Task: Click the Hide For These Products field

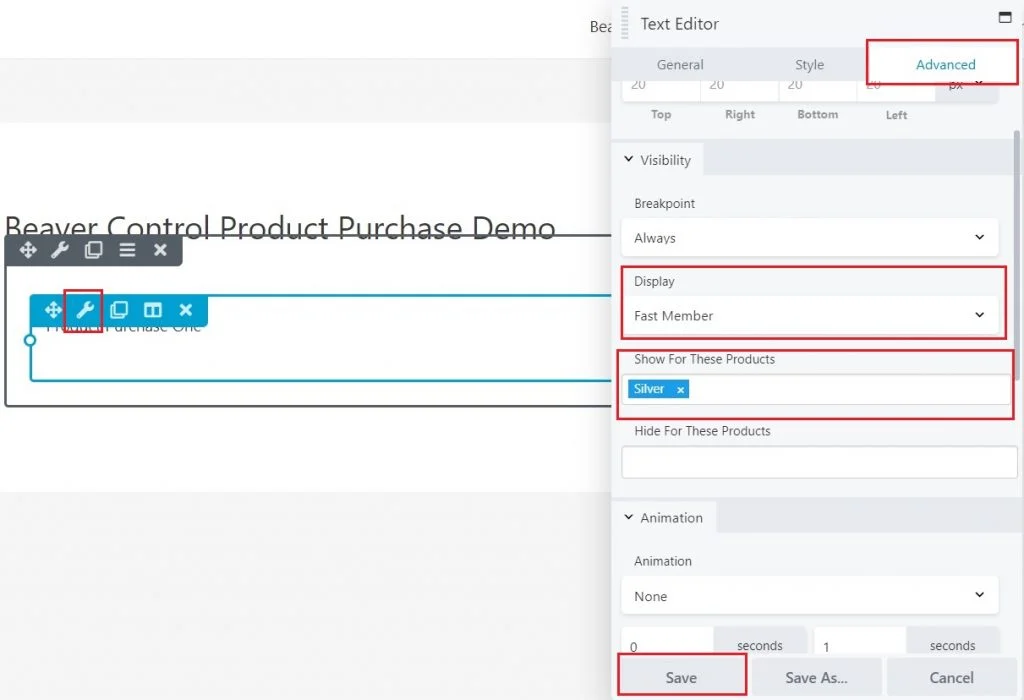Action: (809, 462)
